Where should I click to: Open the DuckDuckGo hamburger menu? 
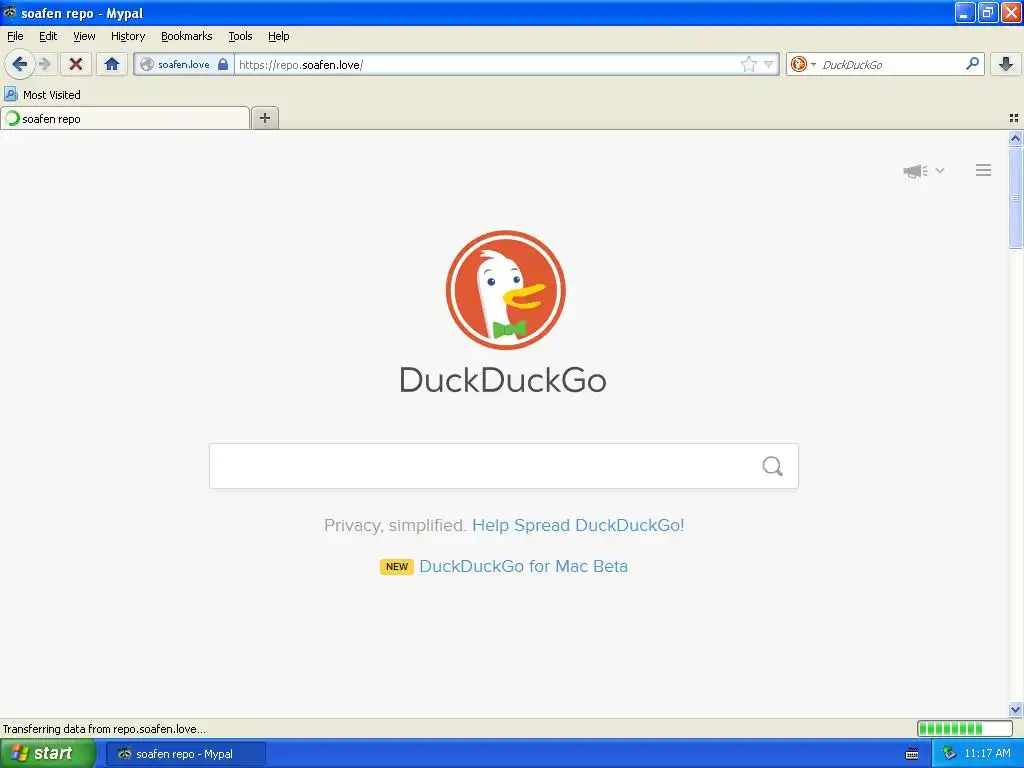[x=984, y=170]
